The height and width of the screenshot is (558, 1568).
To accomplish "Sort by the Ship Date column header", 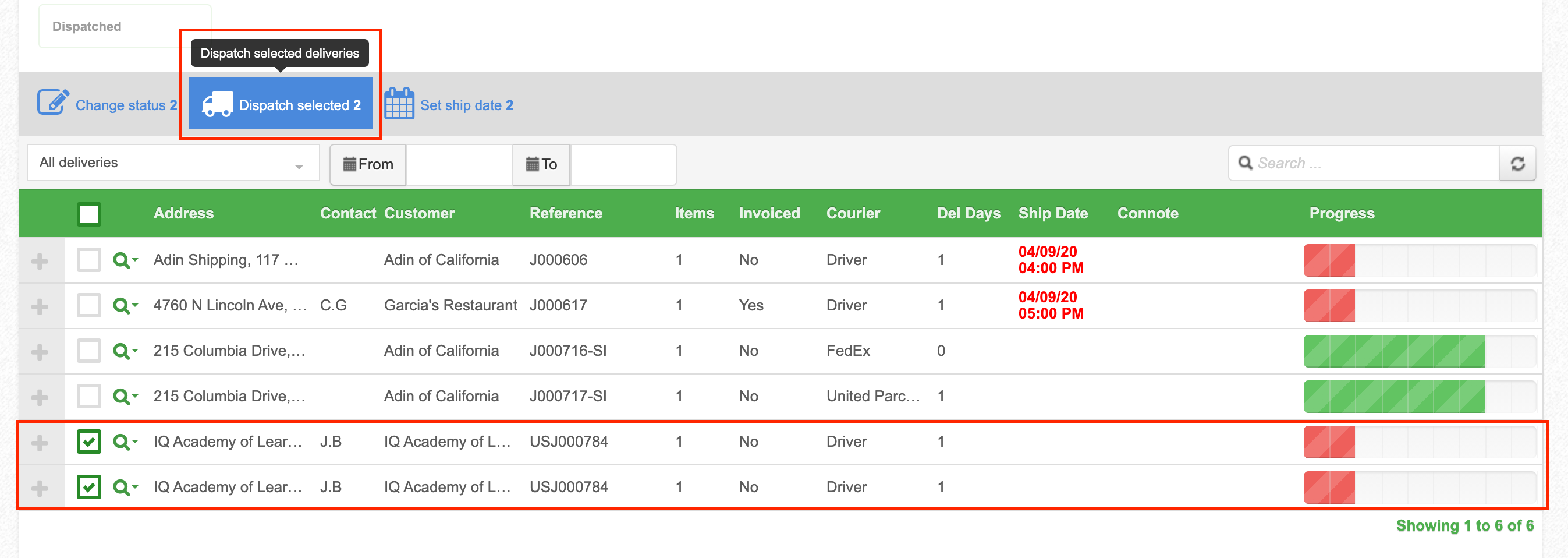I will [1053, 213].
